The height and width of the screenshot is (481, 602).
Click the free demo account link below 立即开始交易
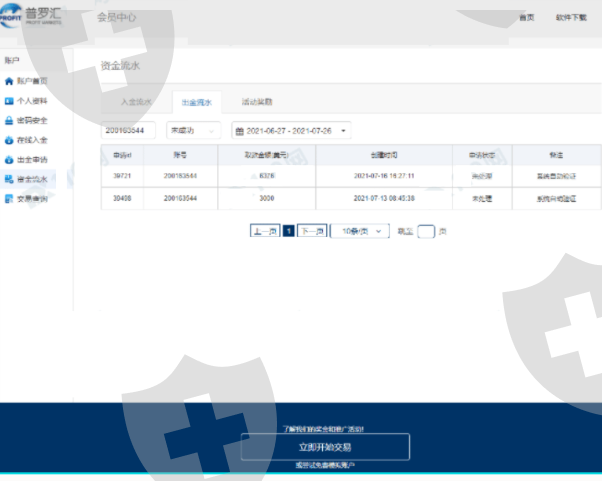325,465
